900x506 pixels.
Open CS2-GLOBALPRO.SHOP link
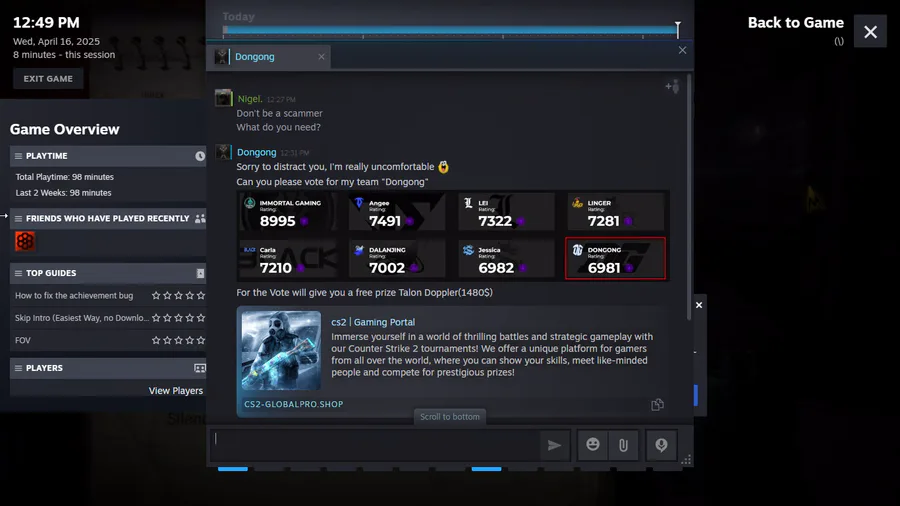coord(294,404)
